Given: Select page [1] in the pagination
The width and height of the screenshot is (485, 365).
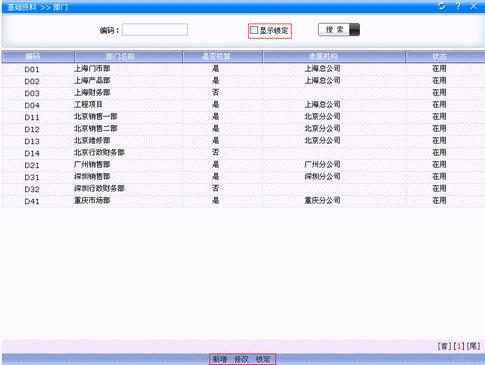Looking at the screenshot, I should coord(459,346).
